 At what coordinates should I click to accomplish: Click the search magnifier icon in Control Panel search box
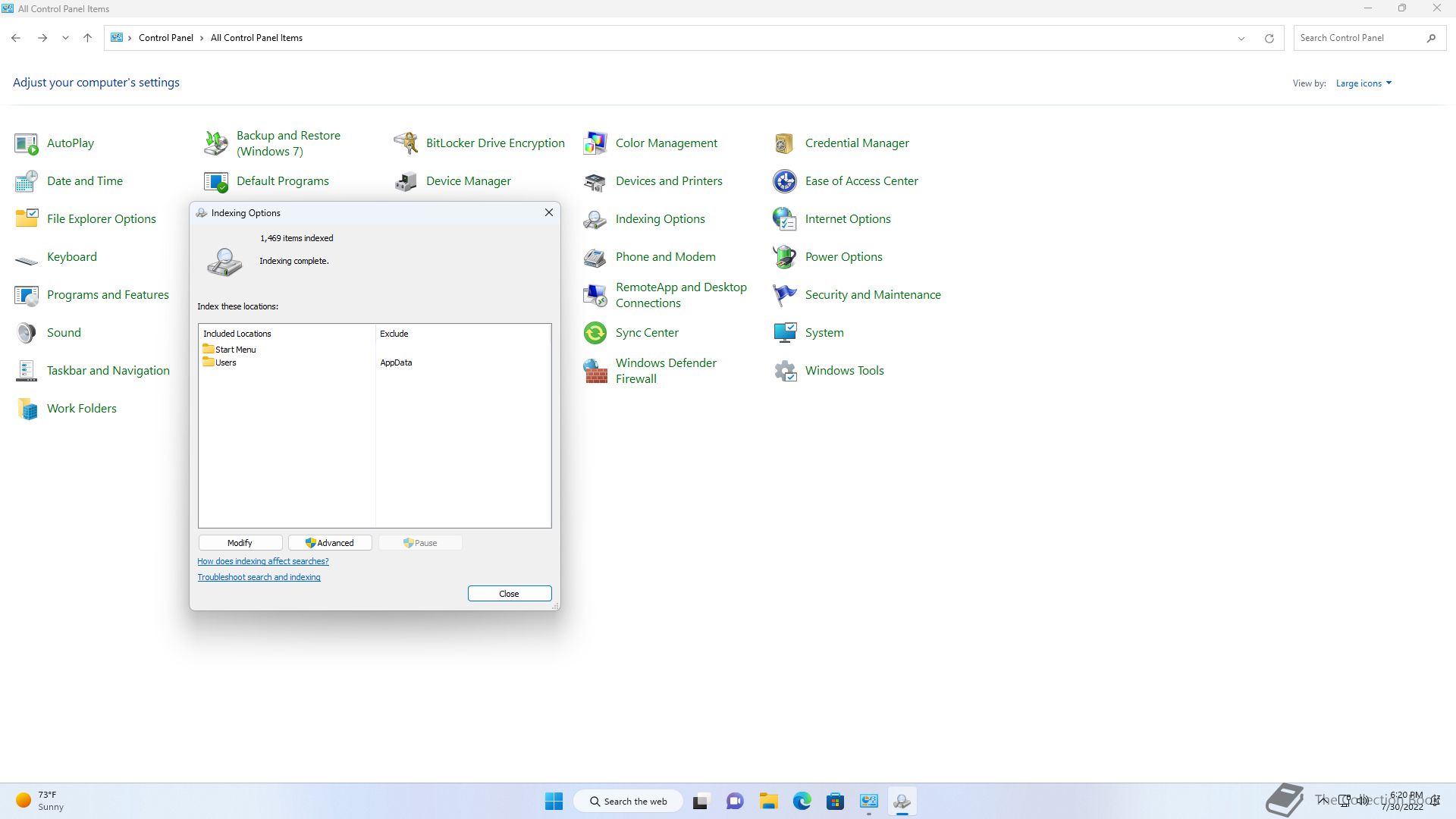click(1431, 38)
